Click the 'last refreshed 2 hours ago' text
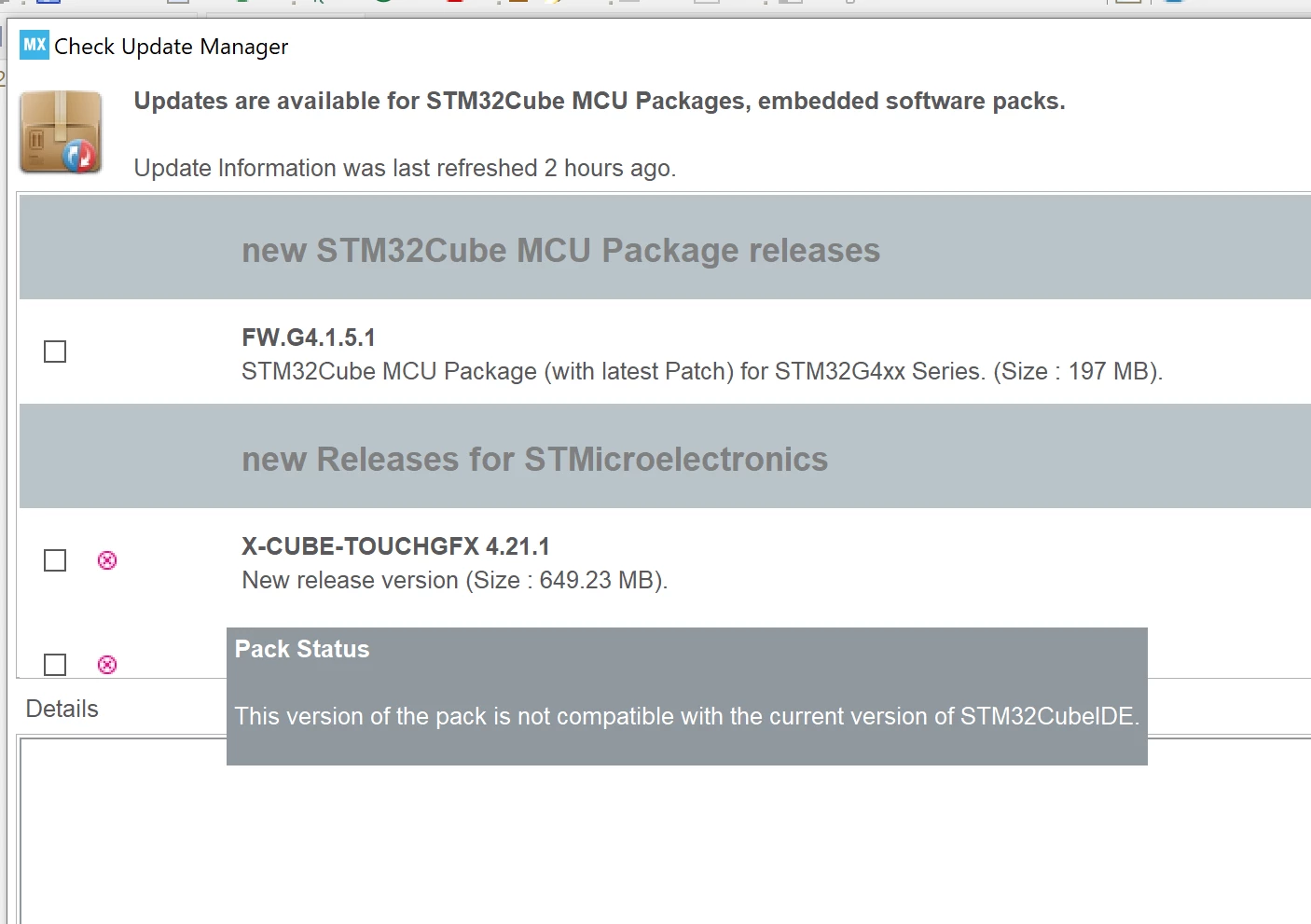Viewport: 1311px width, 924px height. coord(405,168)
